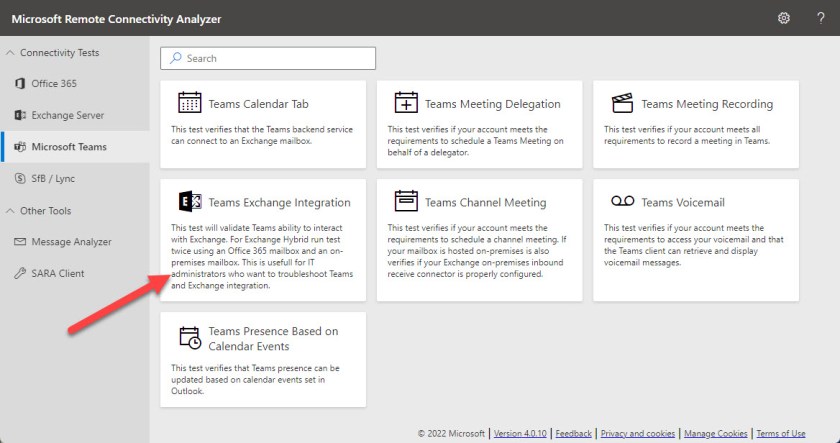Open the Teams Channel Meeting test title

tap(485, 202)
